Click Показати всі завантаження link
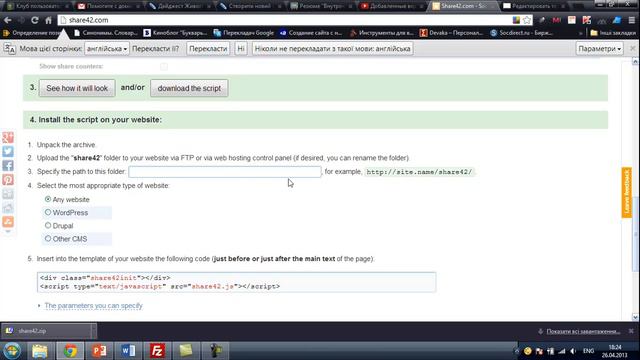The width and height of the screenshot is (640, 360). coord(583,331)
